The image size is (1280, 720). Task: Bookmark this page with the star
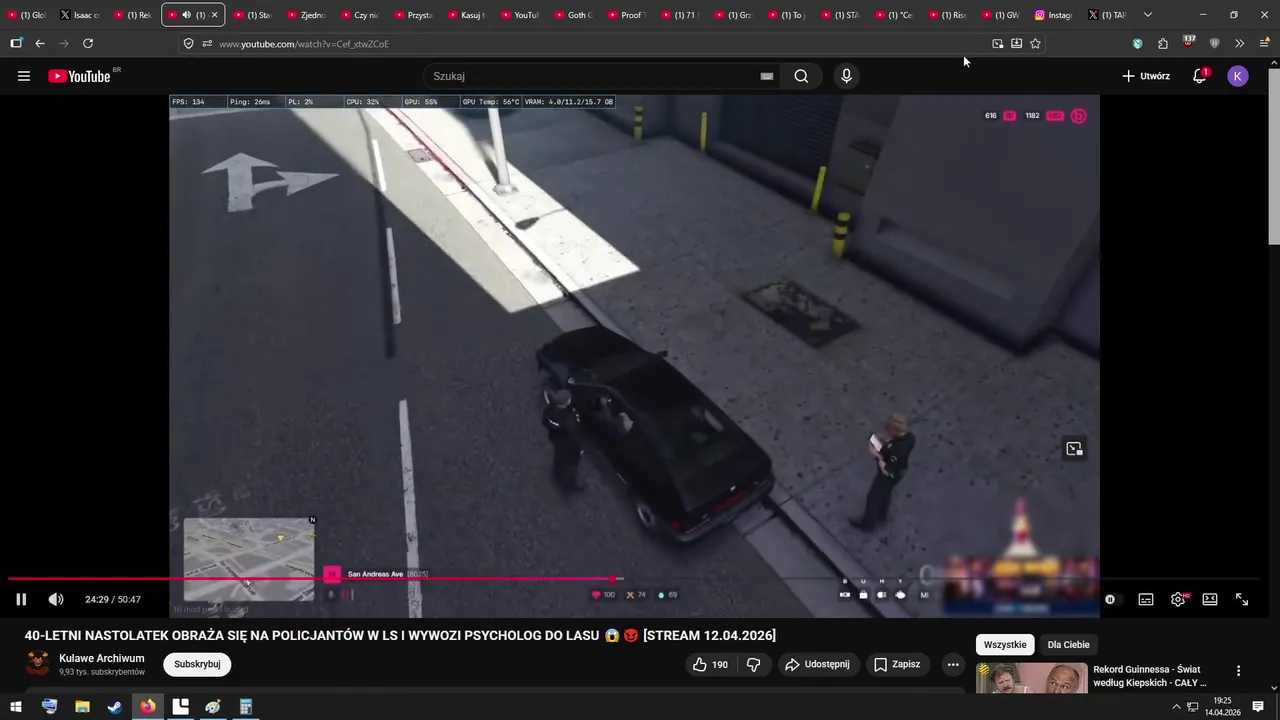(1035, 43)
